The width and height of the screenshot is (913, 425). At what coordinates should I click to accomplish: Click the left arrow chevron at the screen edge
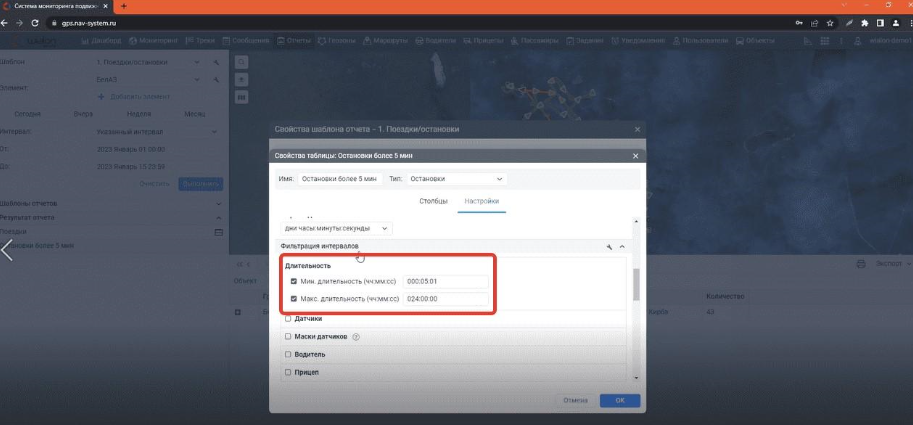[8, 249]
